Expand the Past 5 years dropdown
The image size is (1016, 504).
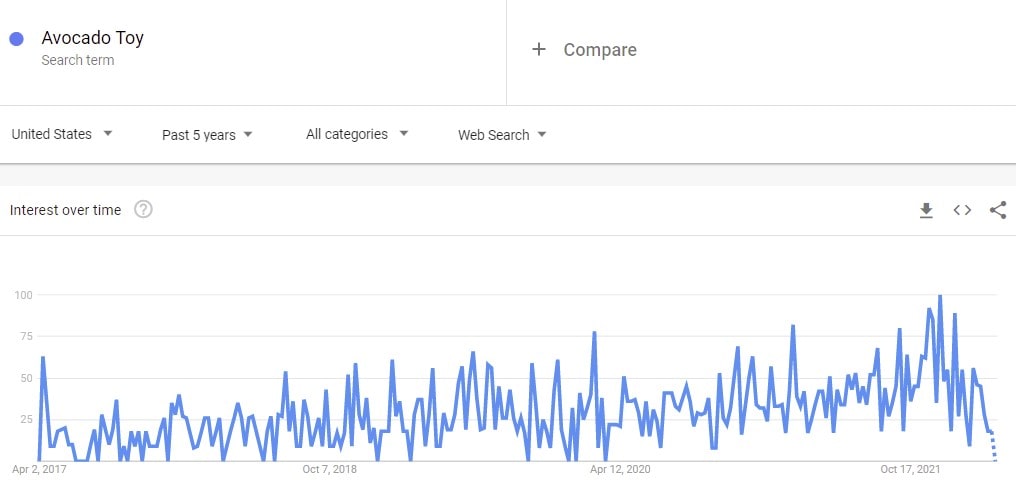click(x=207, y=135)
